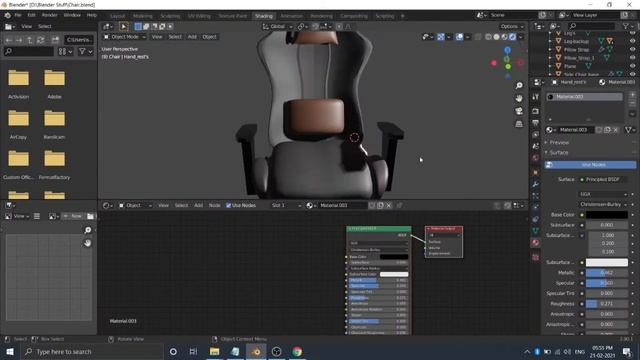The height and width of the screenshot is (360, 640).
Task: Open Global transform orientation dropdown
Action: pyautogui.click(x=278, y=27)
